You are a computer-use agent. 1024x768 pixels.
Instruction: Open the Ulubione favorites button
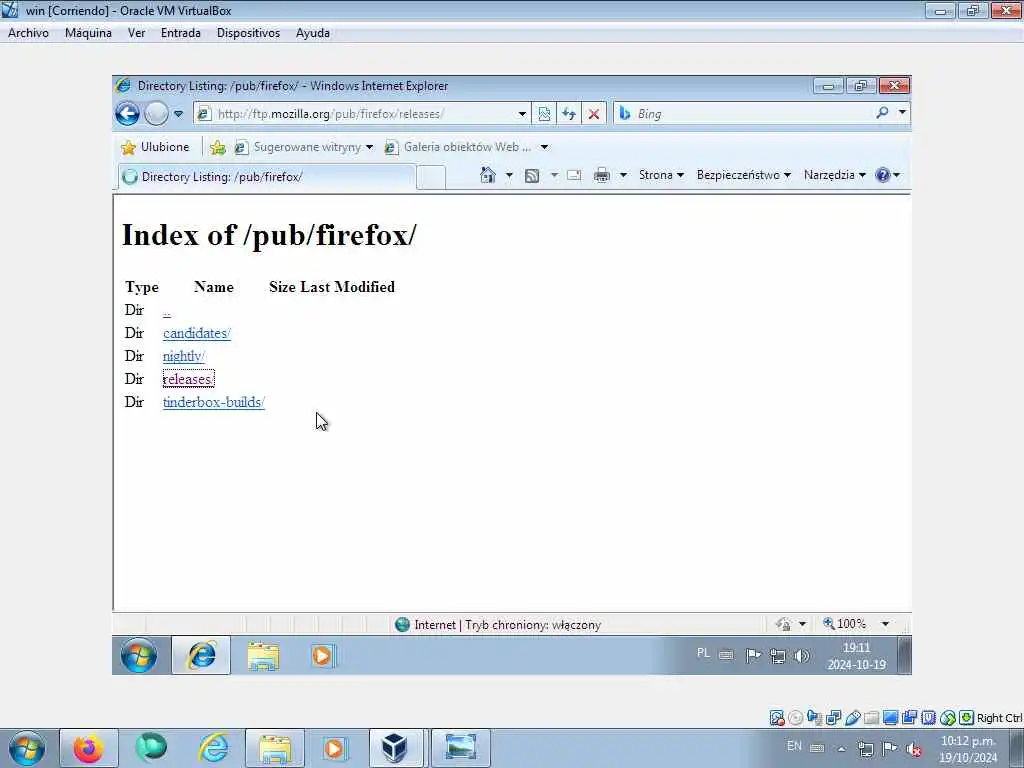point(155,147)
